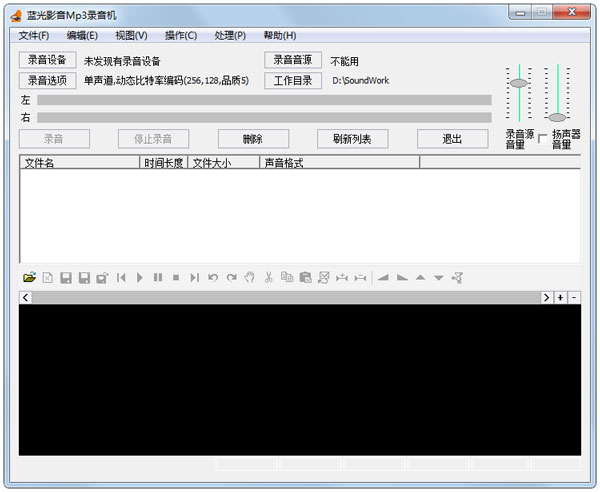Click the left channel level meter bar

264,100
